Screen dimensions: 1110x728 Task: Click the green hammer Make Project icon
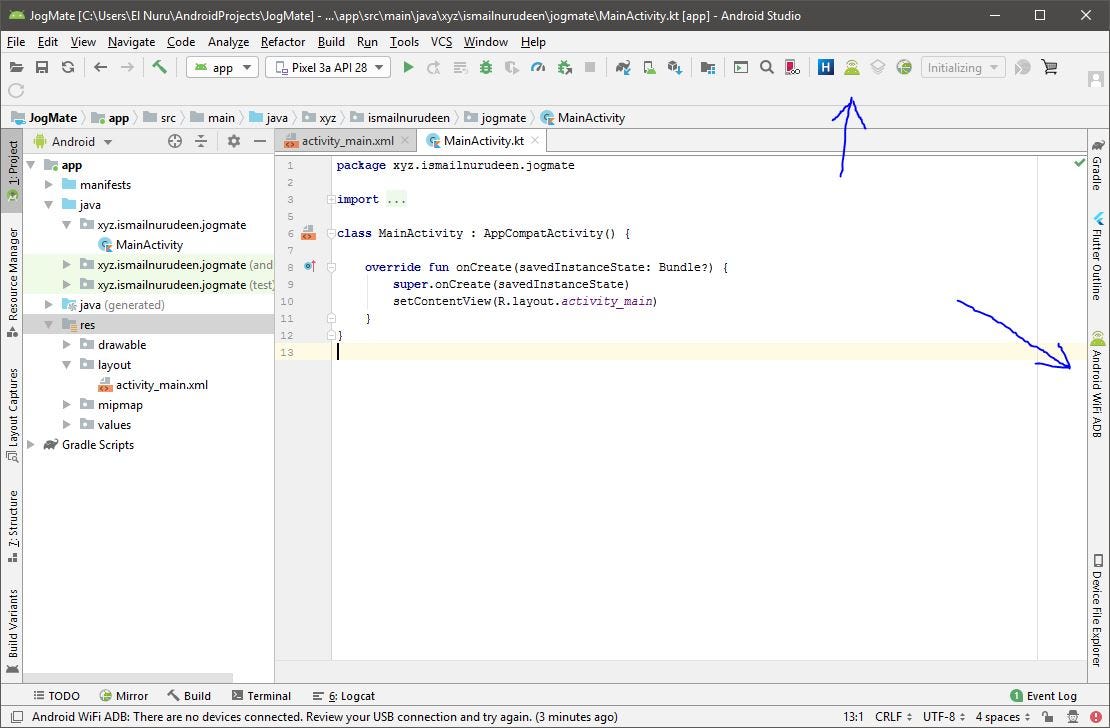159,67
